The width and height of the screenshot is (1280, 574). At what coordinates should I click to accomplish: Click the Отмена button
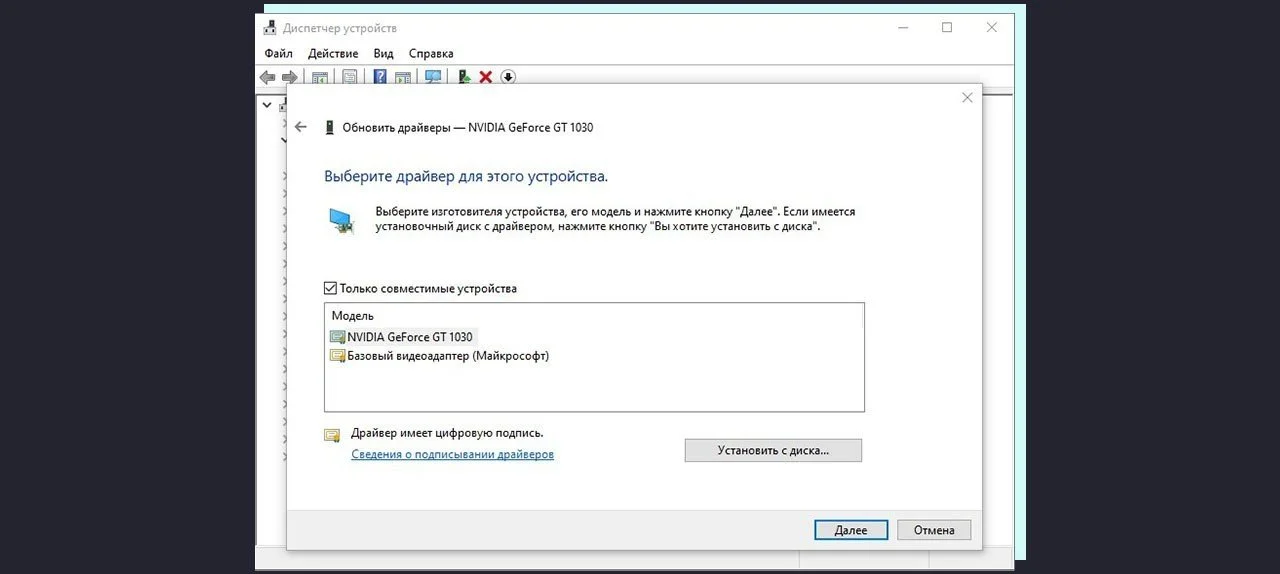(x=934, y=530)
